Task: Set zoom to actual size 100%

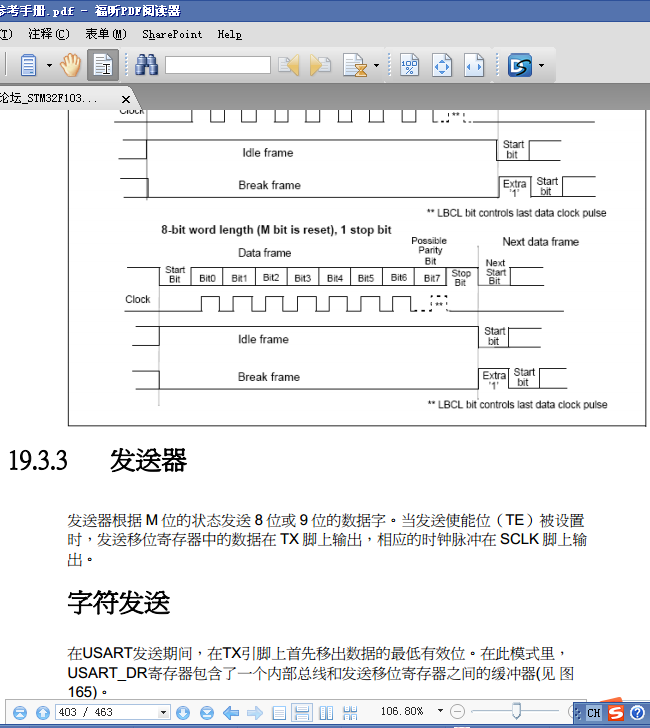Action: pos(410,66)
